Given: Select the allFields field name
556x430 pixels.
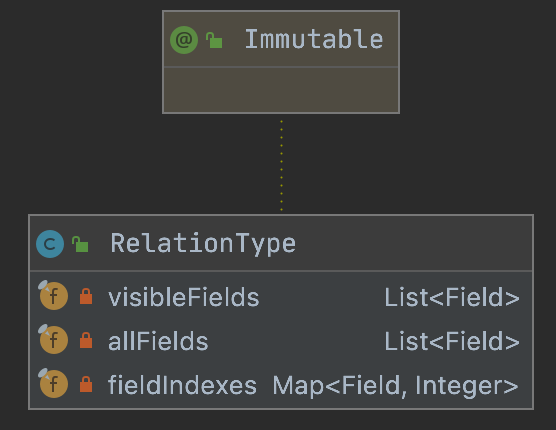Looking at the screenshot, I should pos(158,341).
